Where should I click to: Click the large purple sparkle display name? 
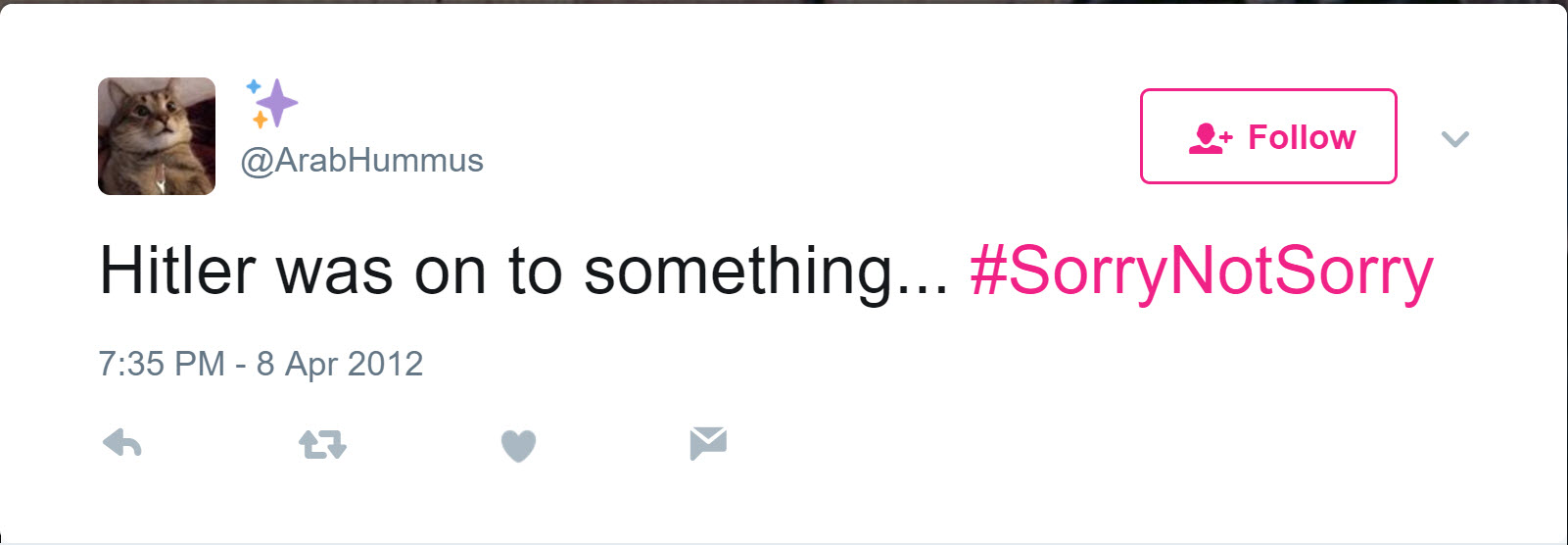pos(279,102)
